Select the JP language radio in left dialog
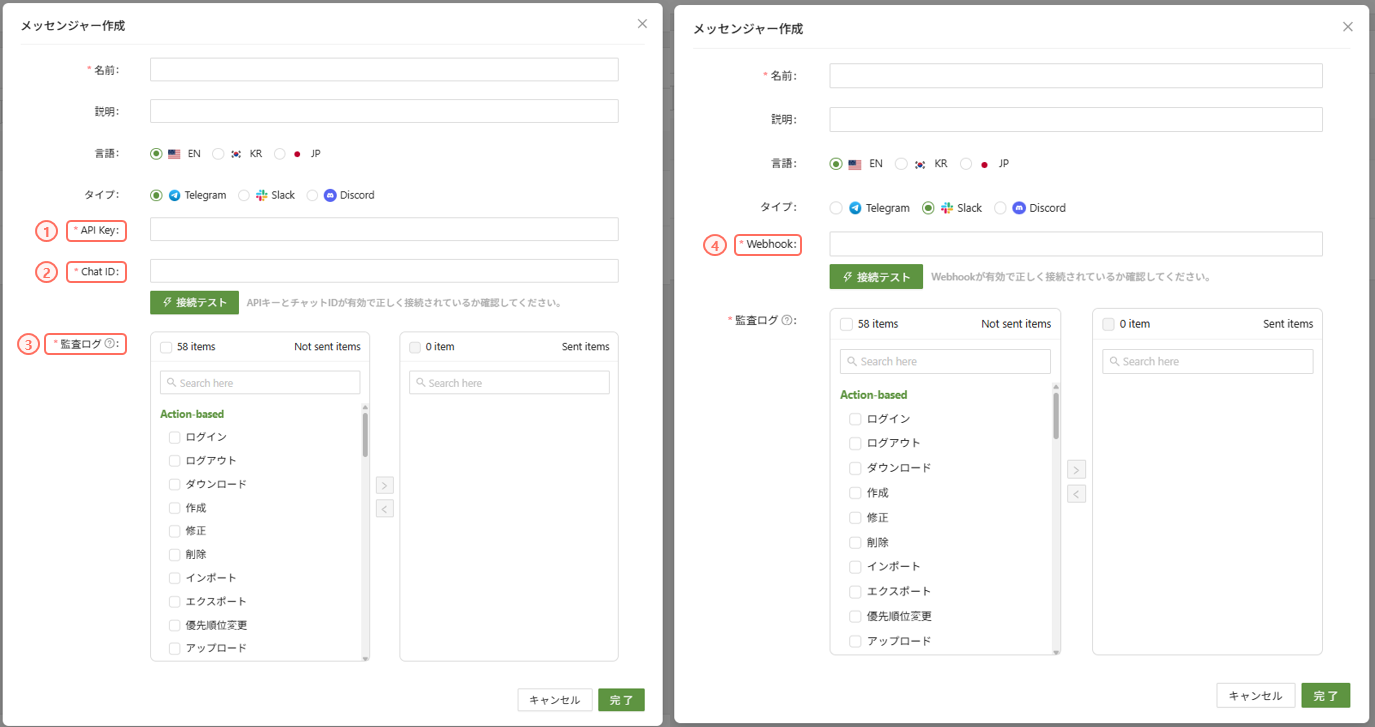The height and width of the screenshot is (727, 1375). coord(280,154)
